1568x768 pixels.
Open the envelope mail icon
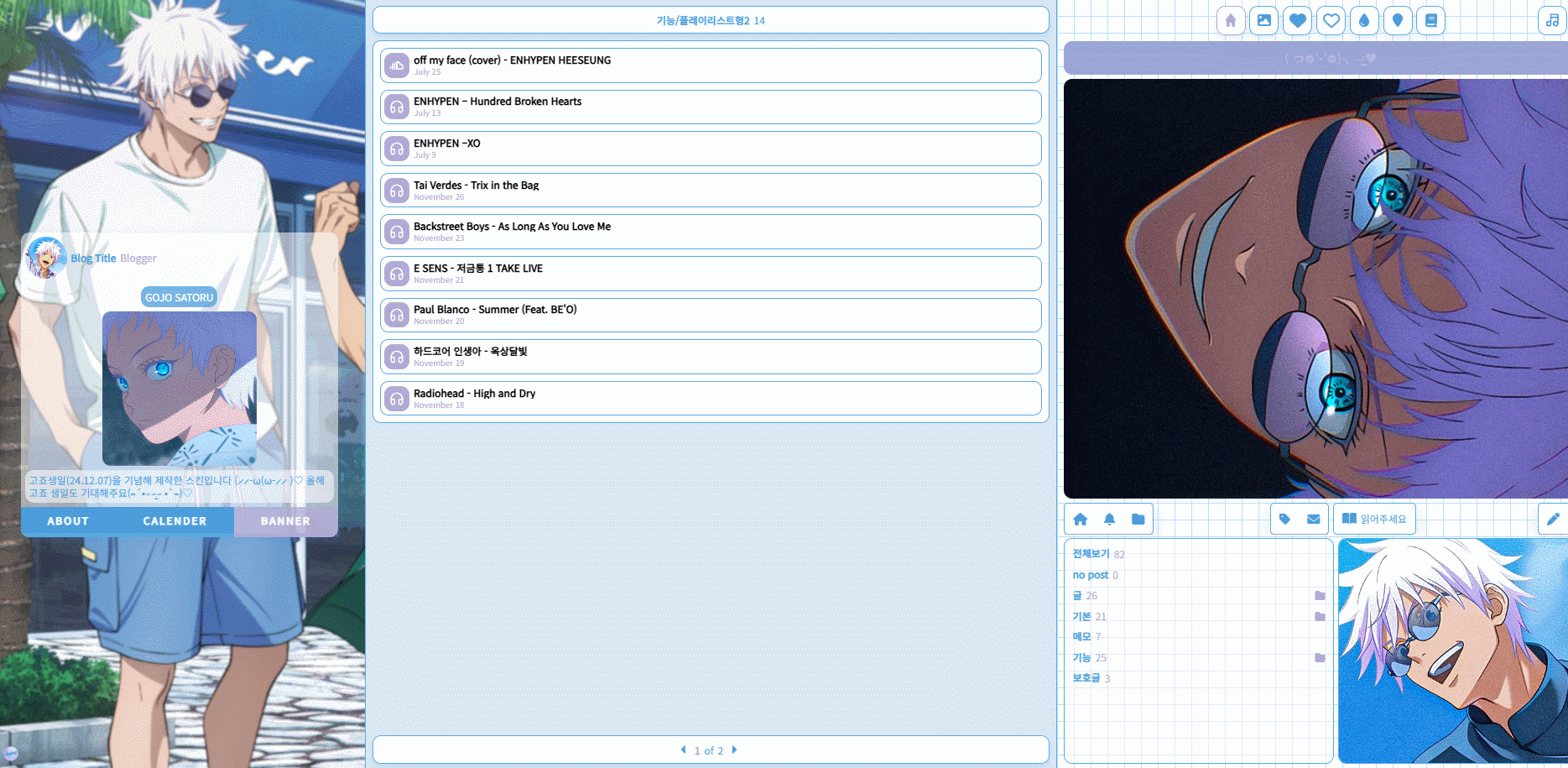pyautogui.click(x=1313, y=520)
